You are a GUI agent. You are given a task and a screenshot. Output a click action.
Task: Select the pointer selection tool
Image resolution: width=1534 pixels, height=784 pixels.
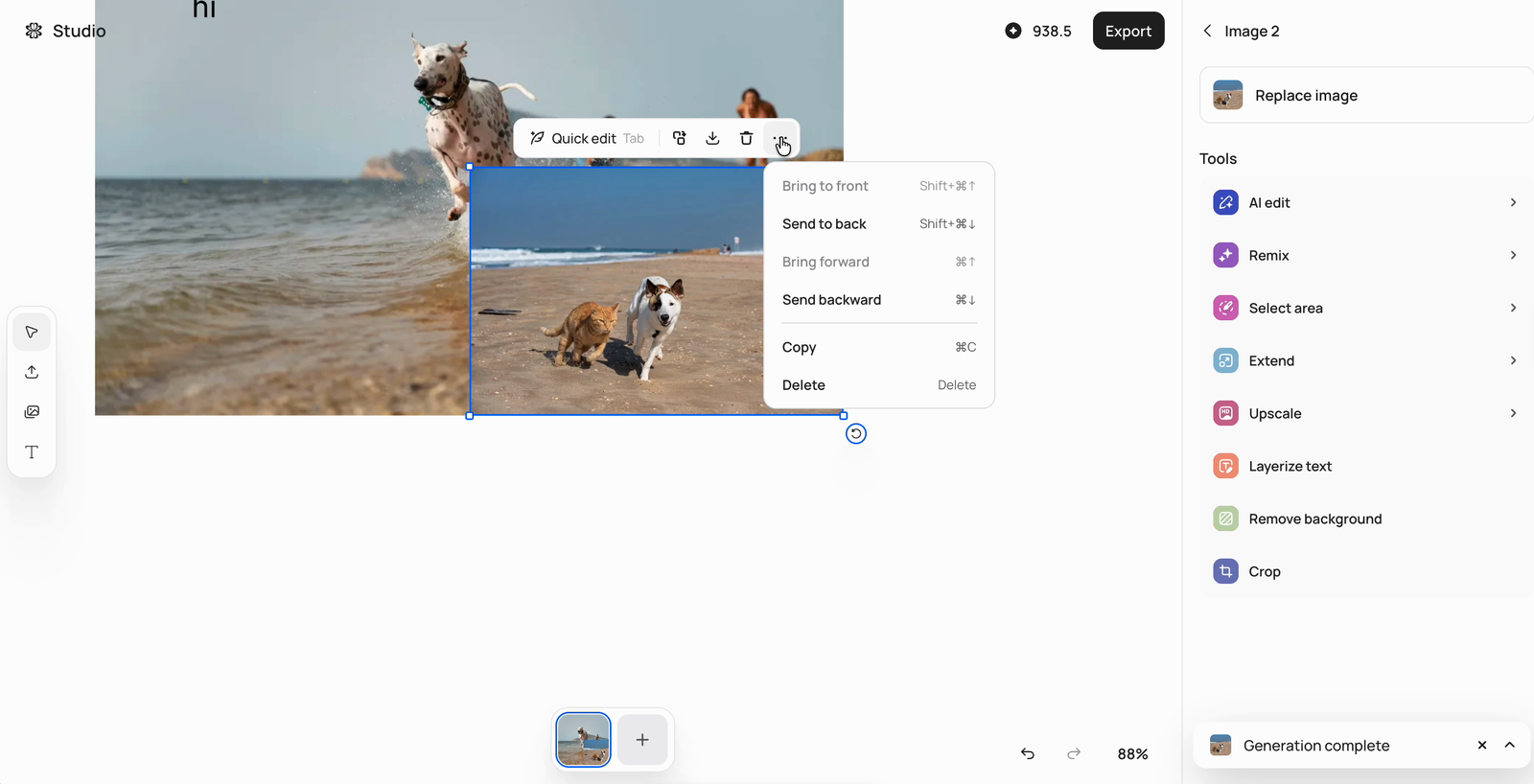tap(32, 333)
